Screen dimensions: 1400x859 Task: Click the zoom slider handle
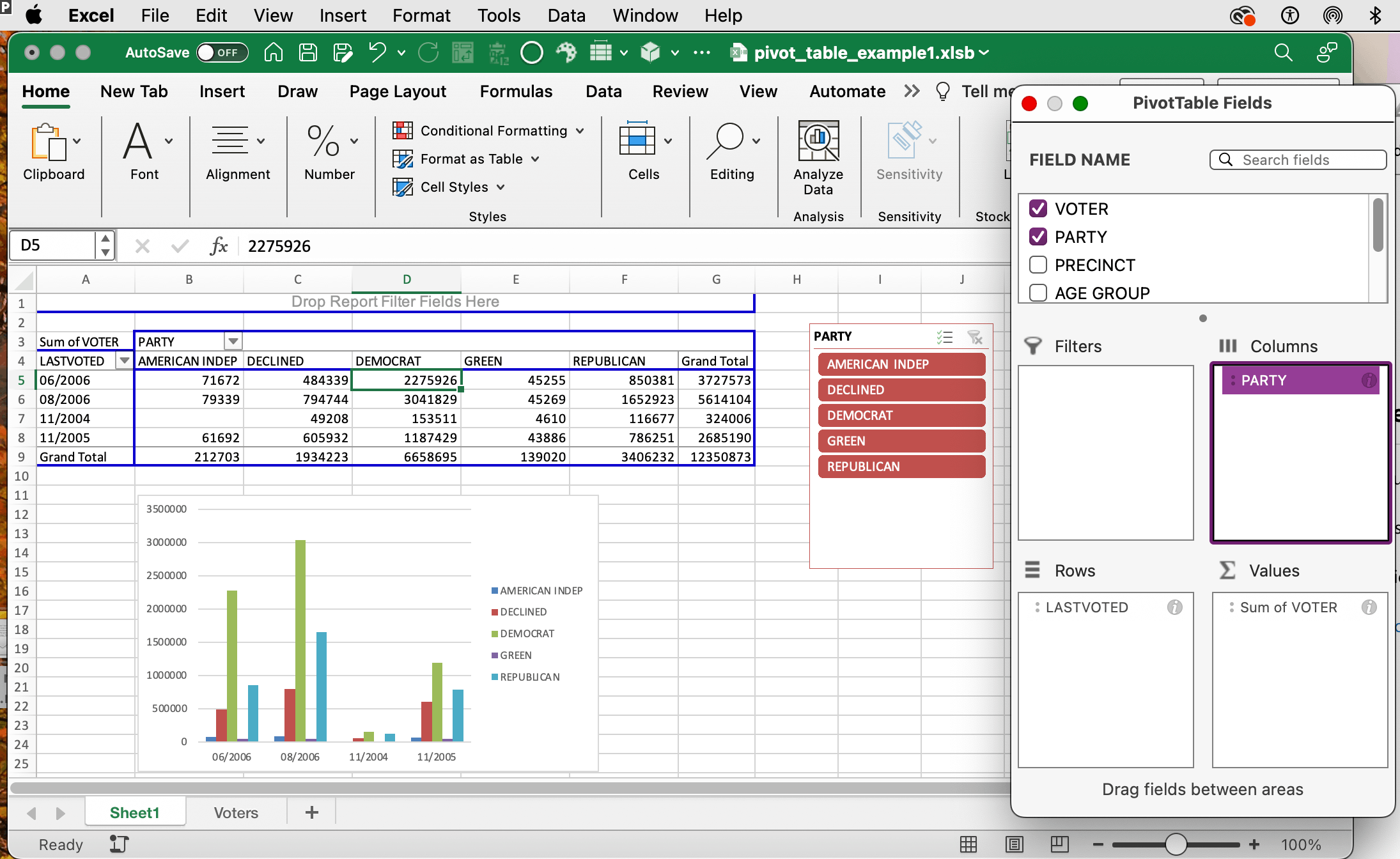click(1176, 844)
